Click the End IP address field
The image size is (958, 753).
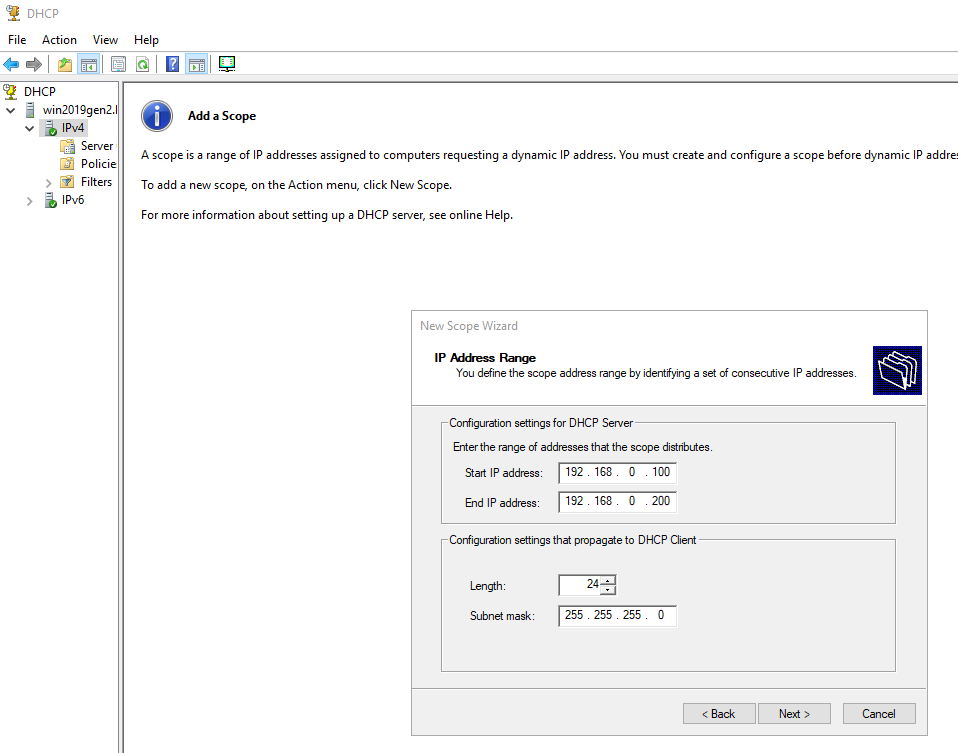617,502
